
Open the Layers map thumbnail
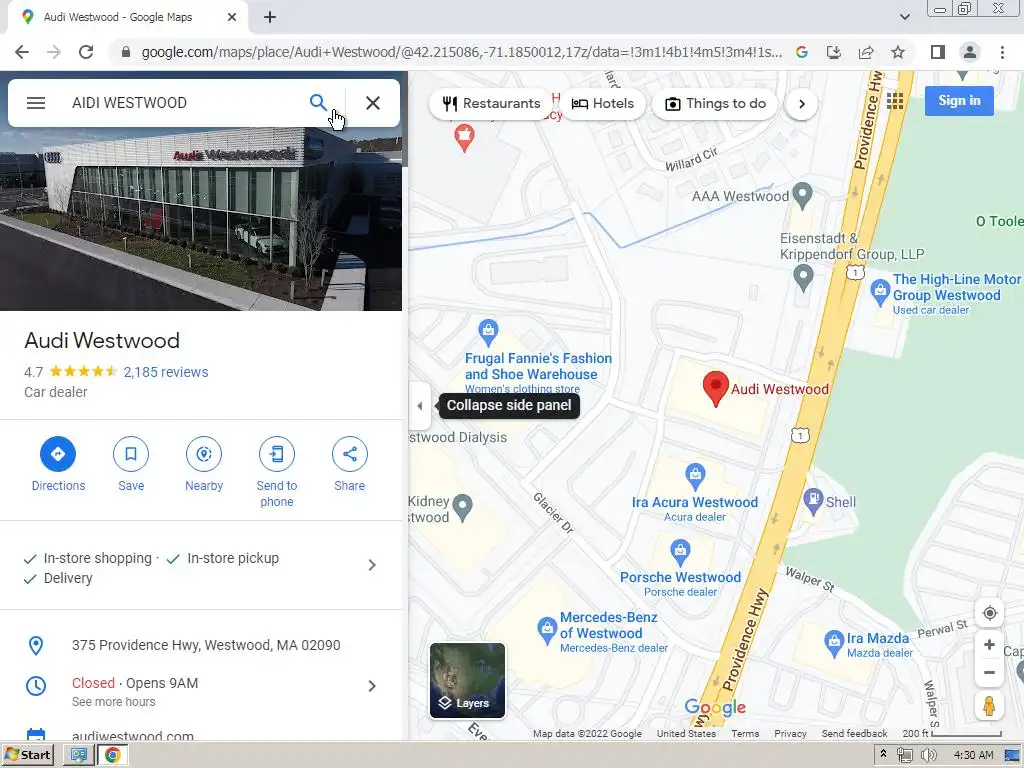(x=467, y=680)
